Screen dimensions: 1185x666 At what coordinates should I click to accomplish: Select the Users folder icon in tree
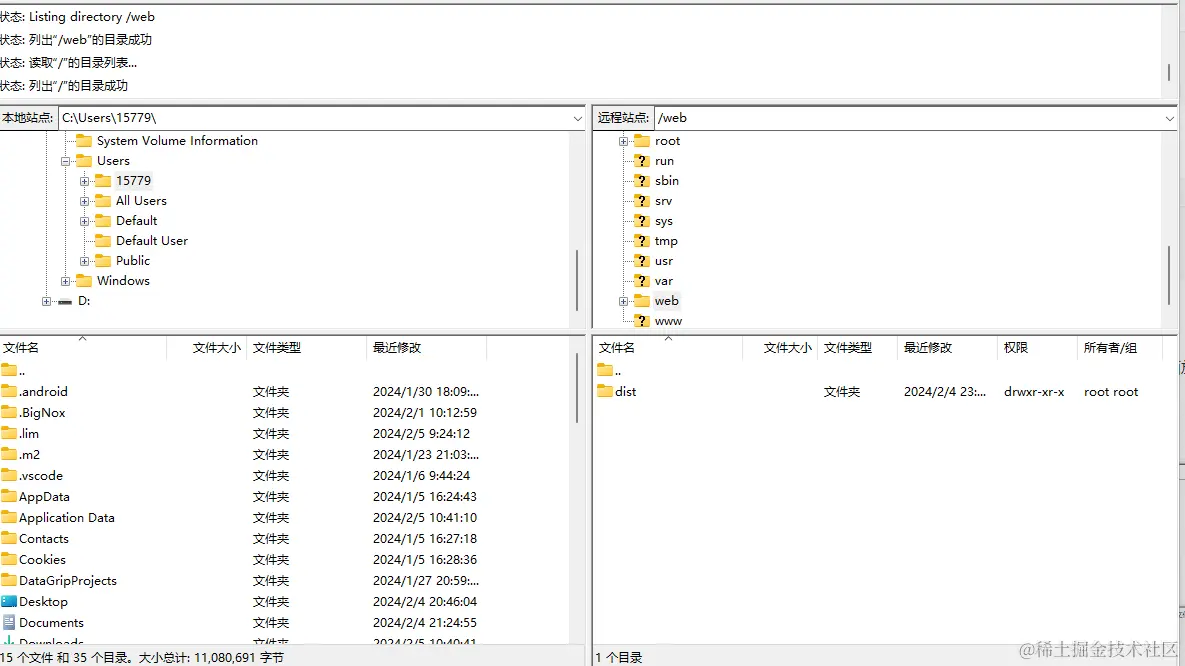(84, 160)
